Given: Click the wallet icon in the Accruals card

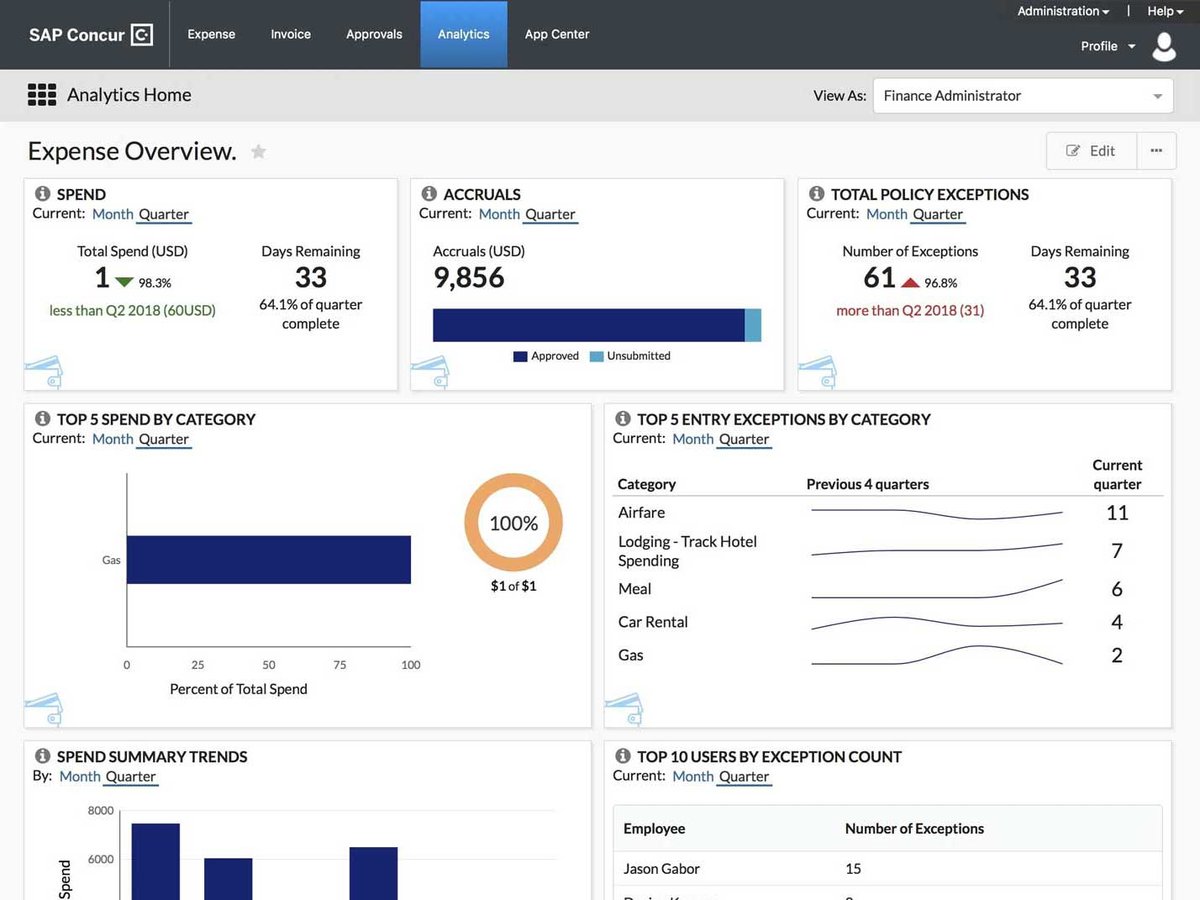Looking at the screenshot, I should (430, 372).
